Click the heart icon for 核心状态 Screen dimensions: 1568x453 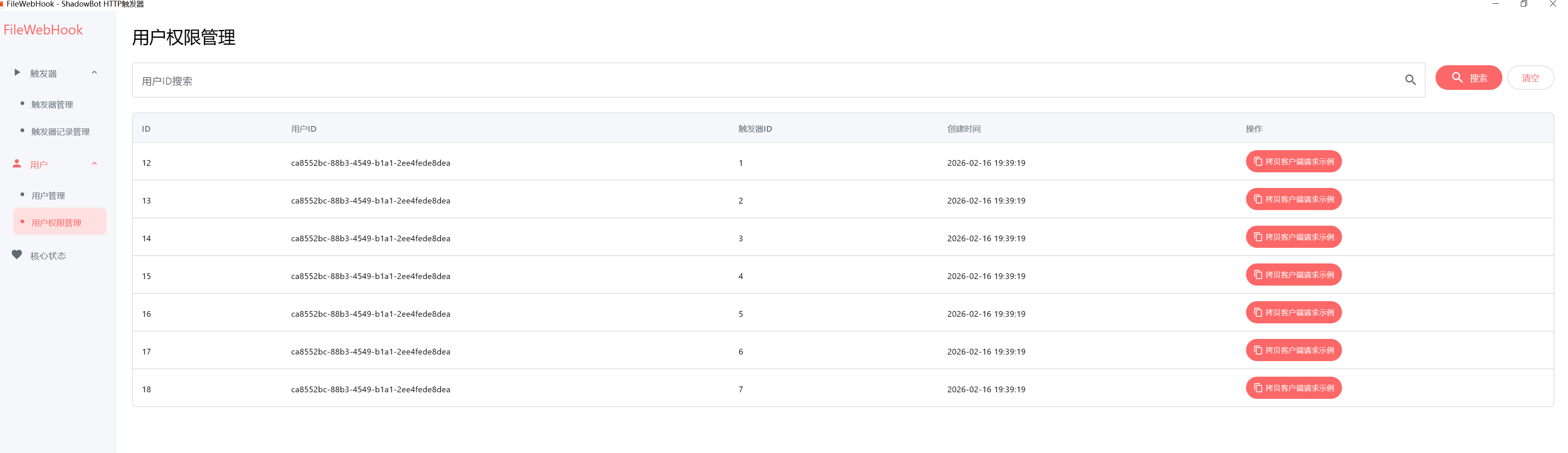point(17,254)
